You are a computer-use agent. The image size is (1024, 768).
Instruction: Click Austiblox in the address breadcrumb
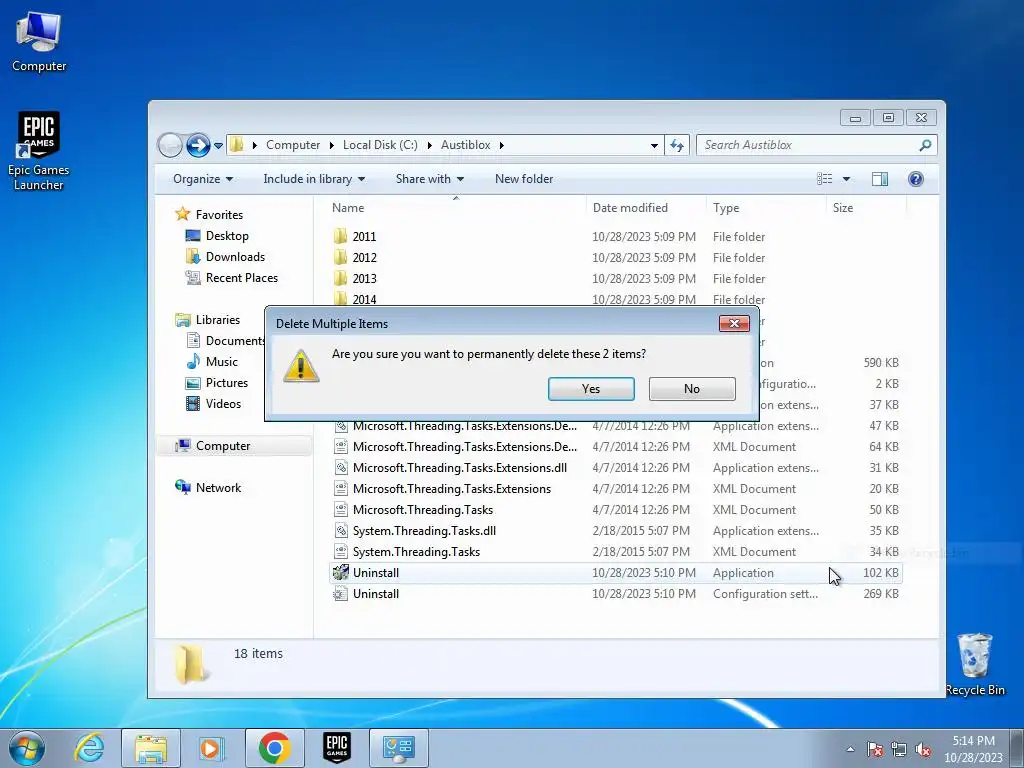[466, 145]
